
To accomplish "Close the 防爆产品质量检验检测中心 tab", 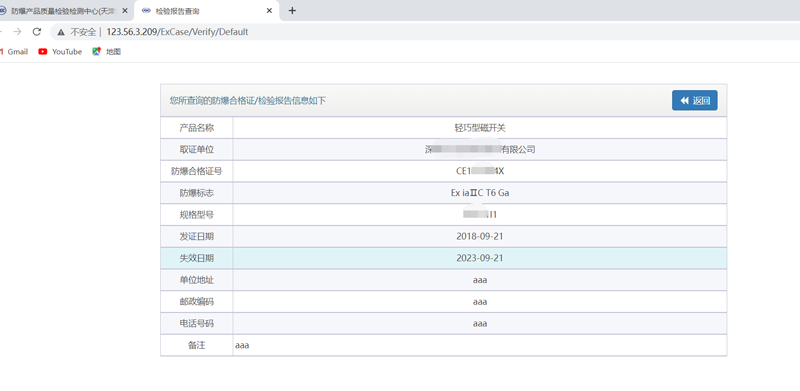I will click(125, 11).
